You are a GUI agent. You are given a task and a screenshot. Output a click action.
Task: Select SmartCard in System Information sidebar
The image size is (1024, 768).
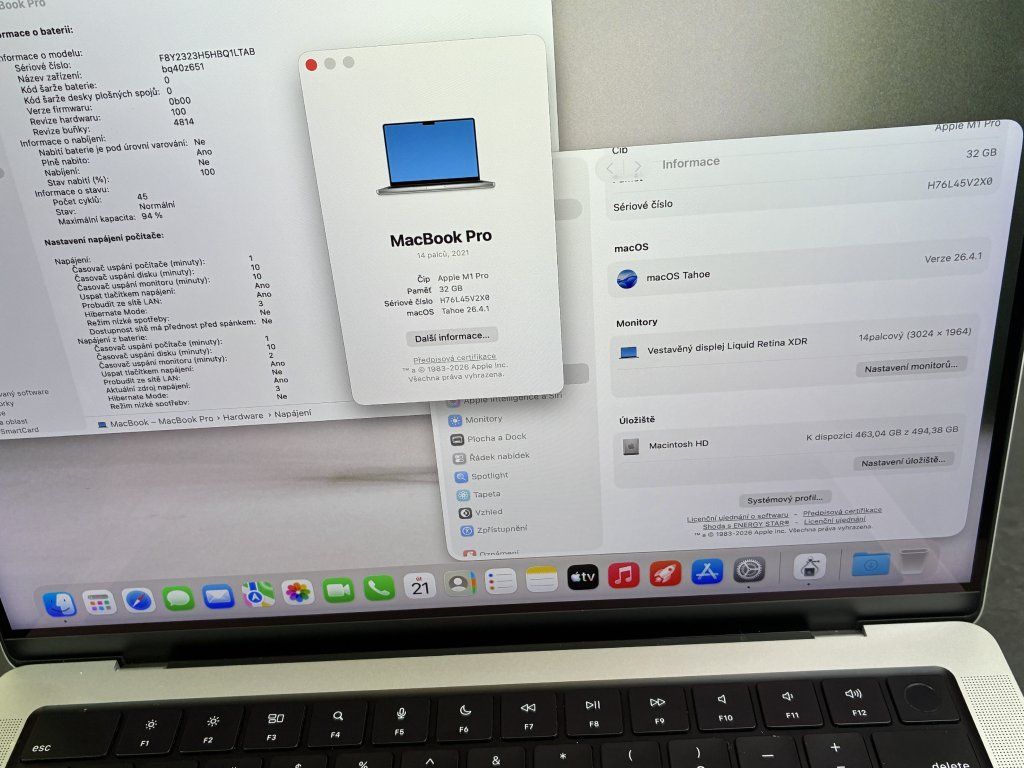click(20, 431)
